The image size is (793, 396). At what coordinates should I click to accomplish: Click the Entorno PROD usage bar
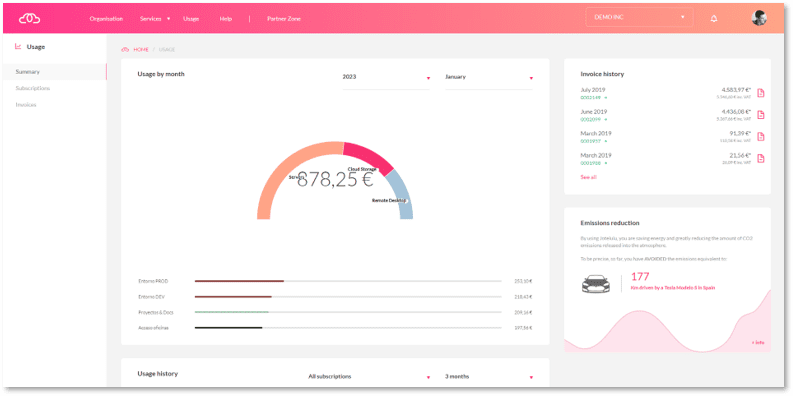(x=348, y=281)
